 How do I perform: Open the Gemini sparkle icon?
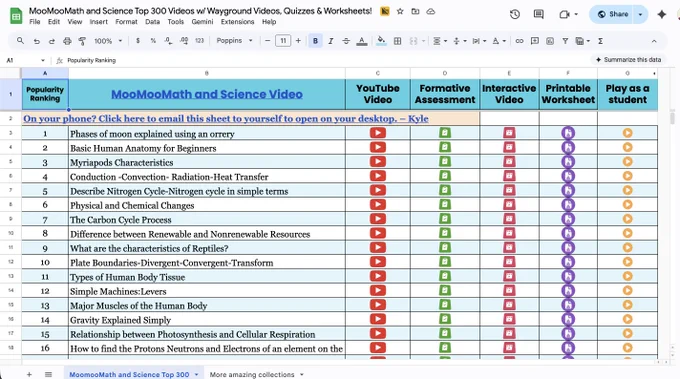[x=662, y=14]
